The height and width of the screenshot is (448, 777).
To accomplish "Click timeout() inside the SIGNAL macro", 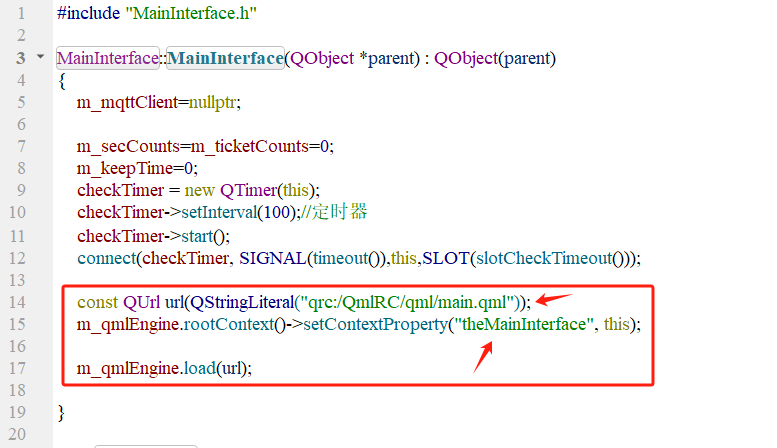I will click(x=348, y=258).
